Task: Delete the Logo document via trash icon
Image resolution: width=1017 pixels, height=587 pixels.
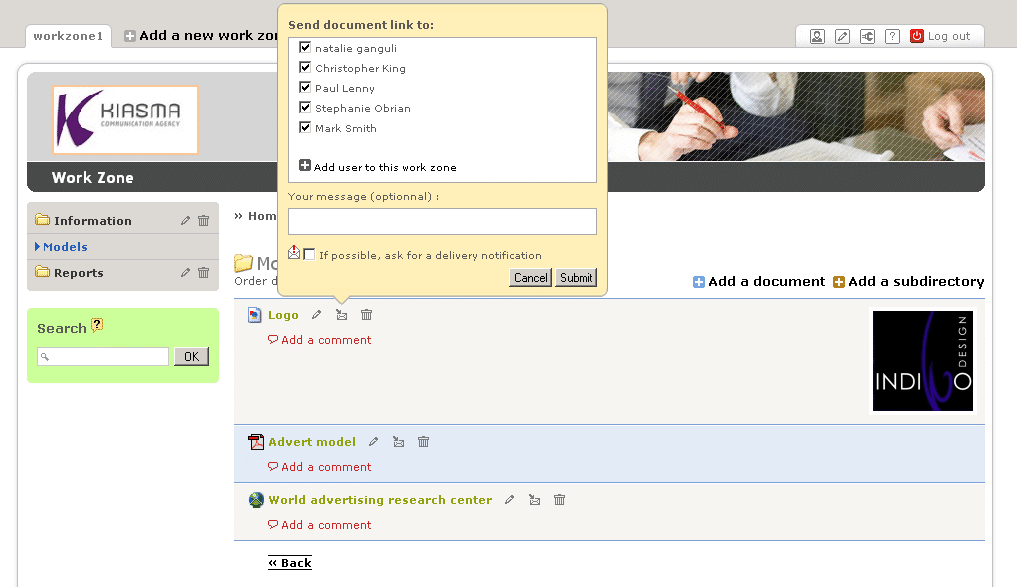Action: pos(366,315)
